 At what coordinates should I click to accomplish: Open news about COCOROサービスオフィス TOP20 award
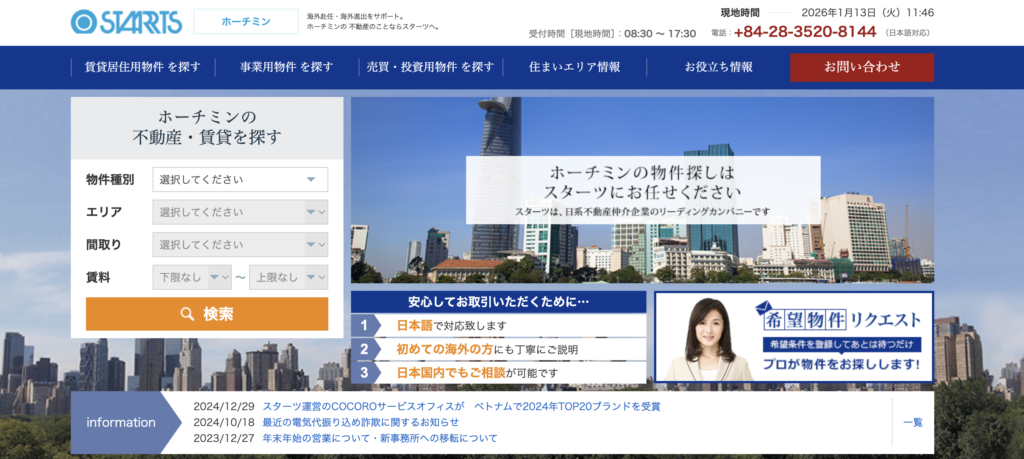pyautogui.click(x=461, y=406)
